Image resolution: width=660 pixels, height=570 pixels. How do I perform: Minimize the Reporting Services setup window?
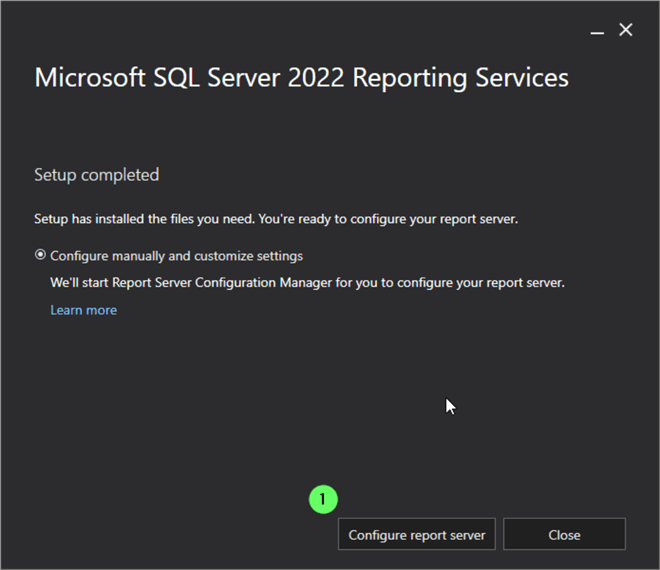(x=597, y=31)
